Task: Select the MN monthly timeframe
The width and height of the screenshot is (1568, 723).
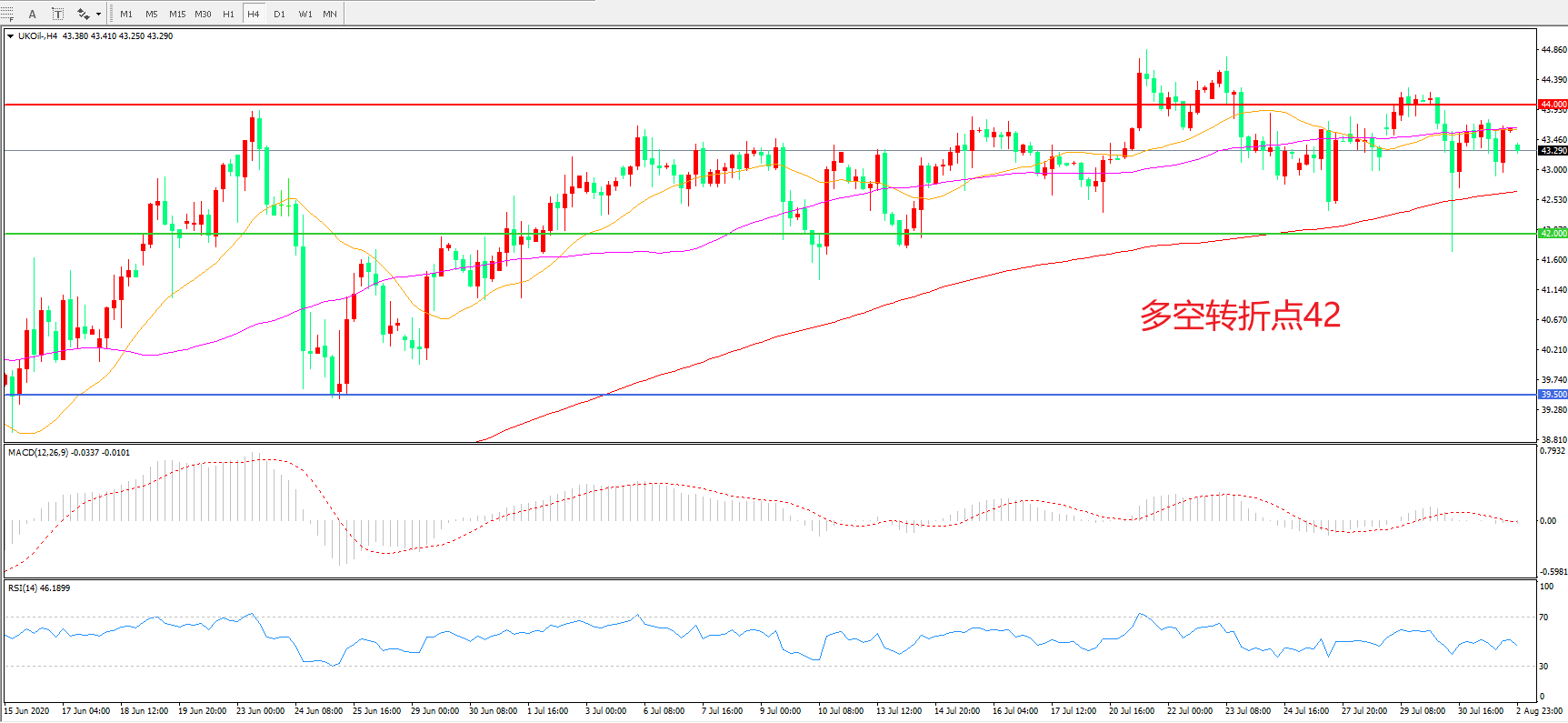Action: click(x=330, y=14)
